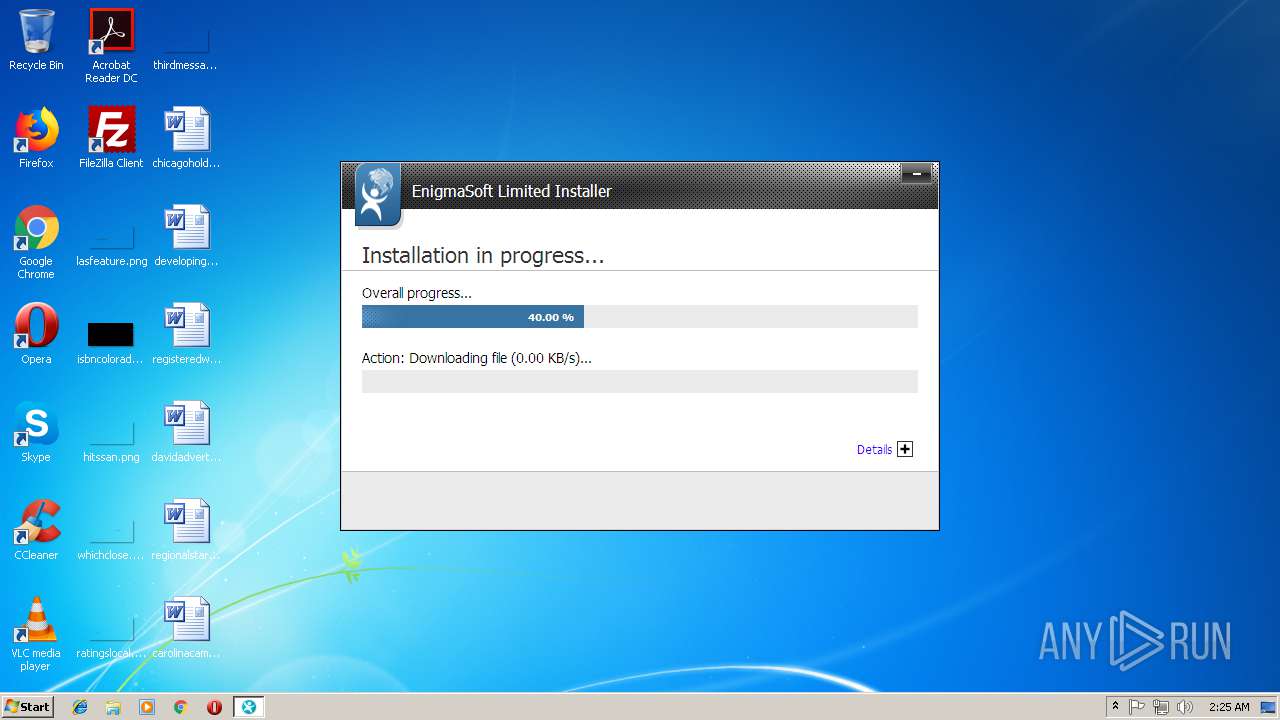Click the 'Installation in progress...' heading
Image resolution: width=1280 pixels, height=720 pixels.
pyautogui.click(x=483, y=256)
